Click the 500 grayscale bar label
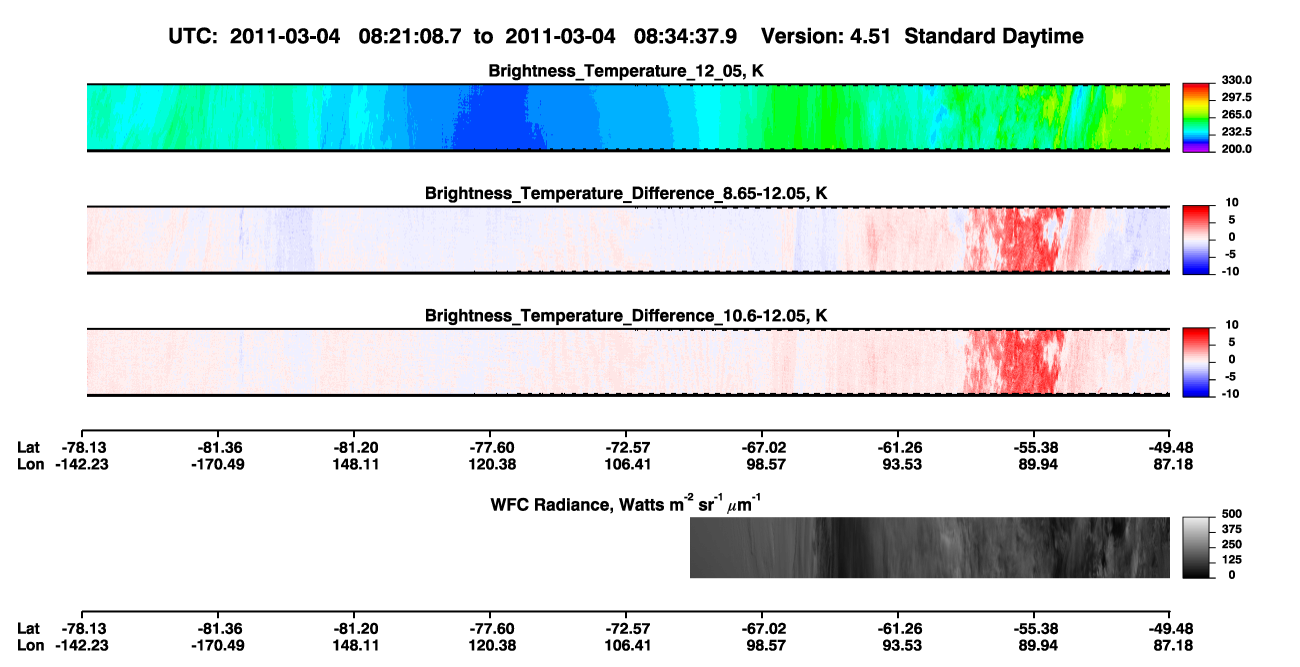This screenshot has width=1300, height=667. point(1232,513)
